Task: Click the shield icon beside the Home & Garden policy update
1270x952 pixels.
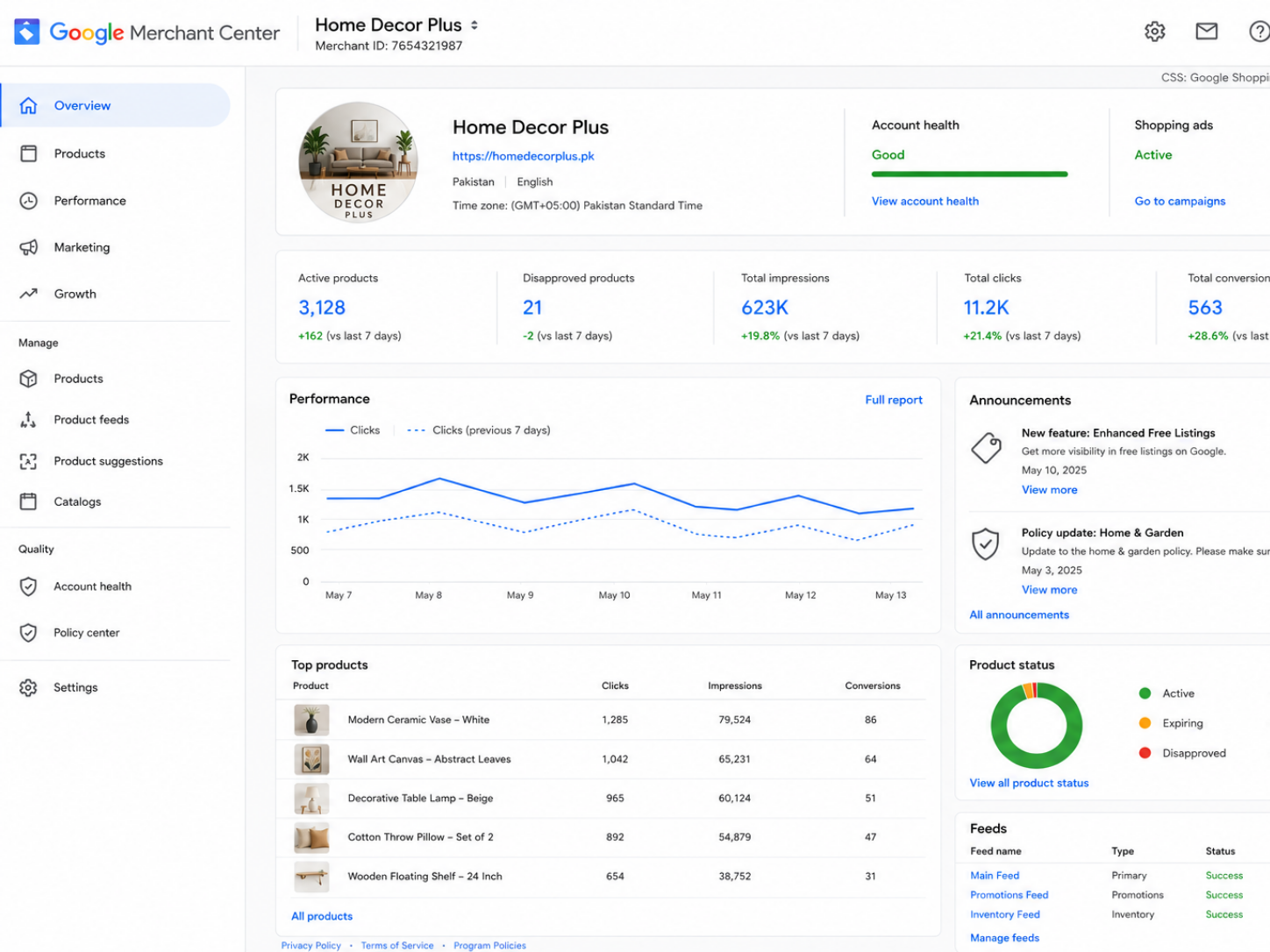Action: (x=986, y=544)
